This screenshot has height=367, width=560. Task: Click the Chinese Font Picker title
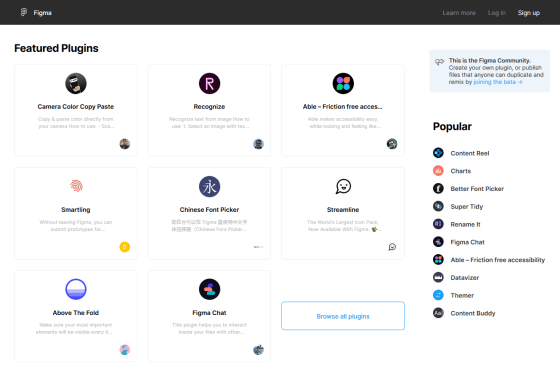click(x=209, y=210)
